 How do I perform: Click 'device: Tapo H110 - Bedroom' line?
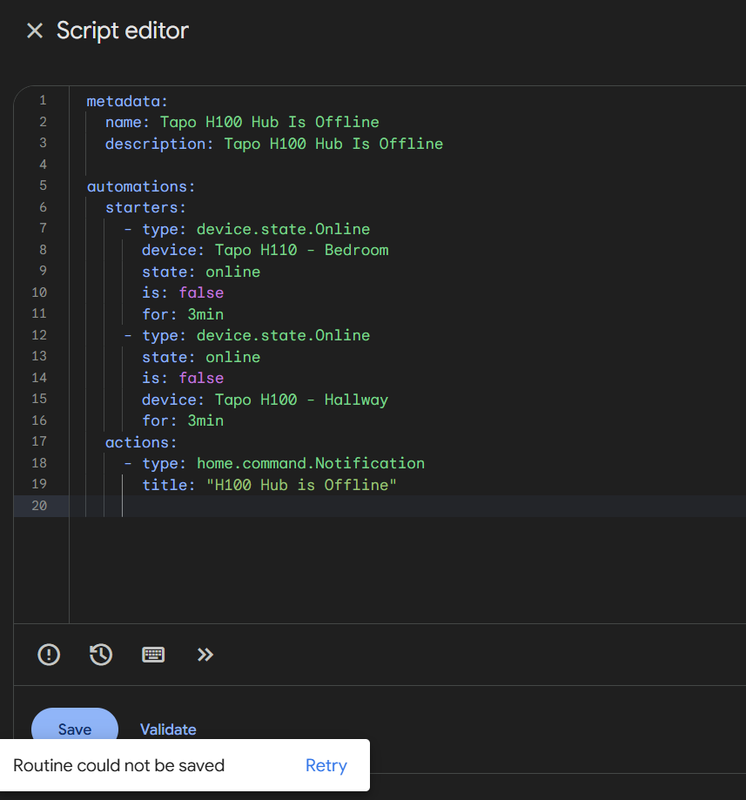pos(265,250)
